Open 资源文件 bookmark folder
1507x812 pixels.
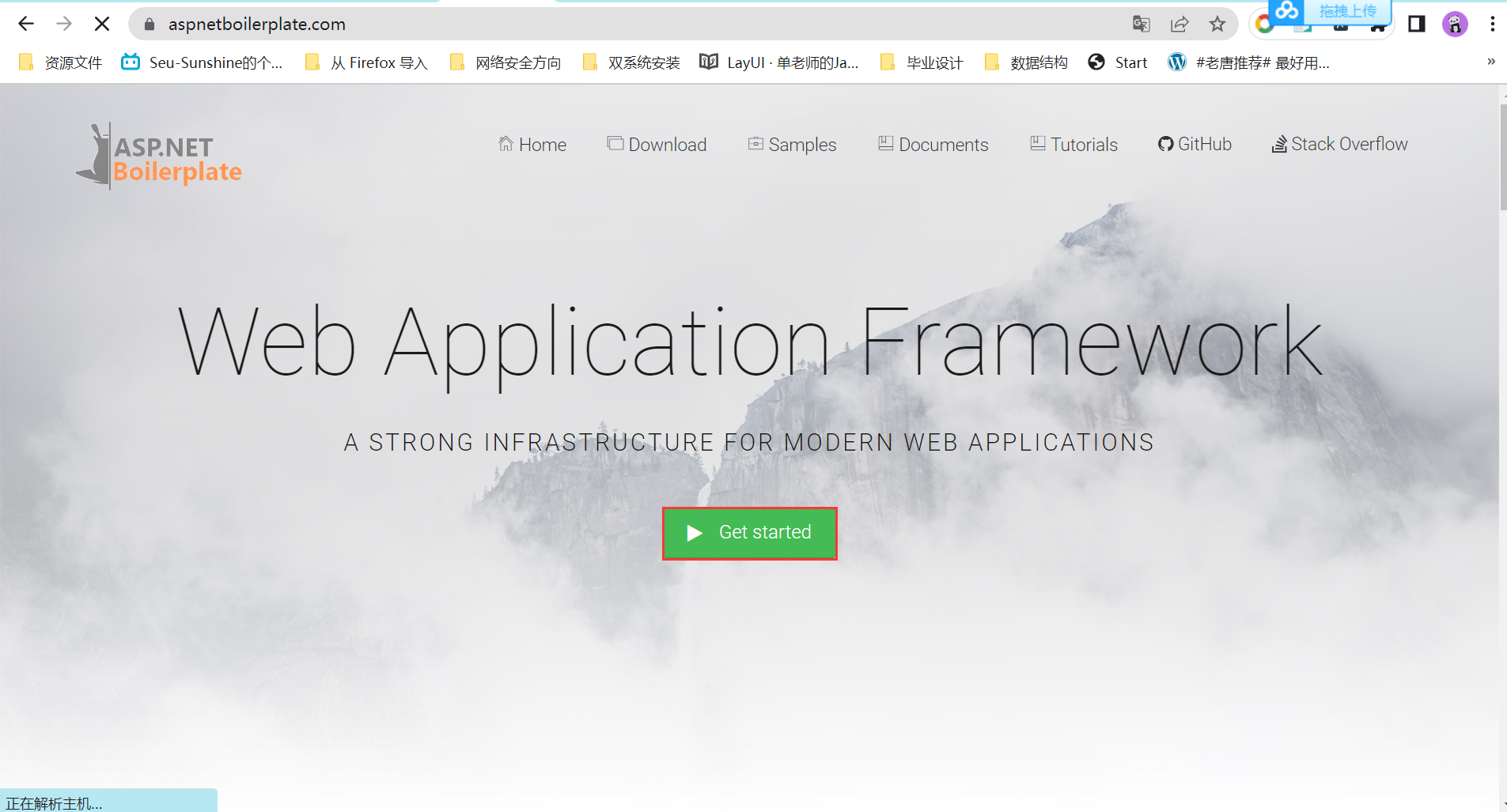click(60, 62)
